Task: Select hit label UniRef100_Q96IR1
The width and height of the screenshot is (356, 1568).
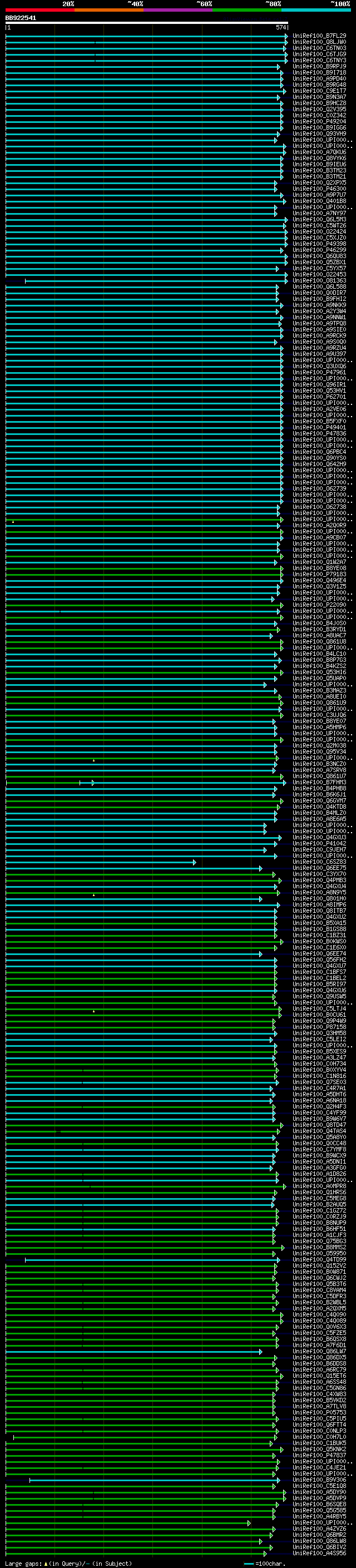Action: pos(319,385)
